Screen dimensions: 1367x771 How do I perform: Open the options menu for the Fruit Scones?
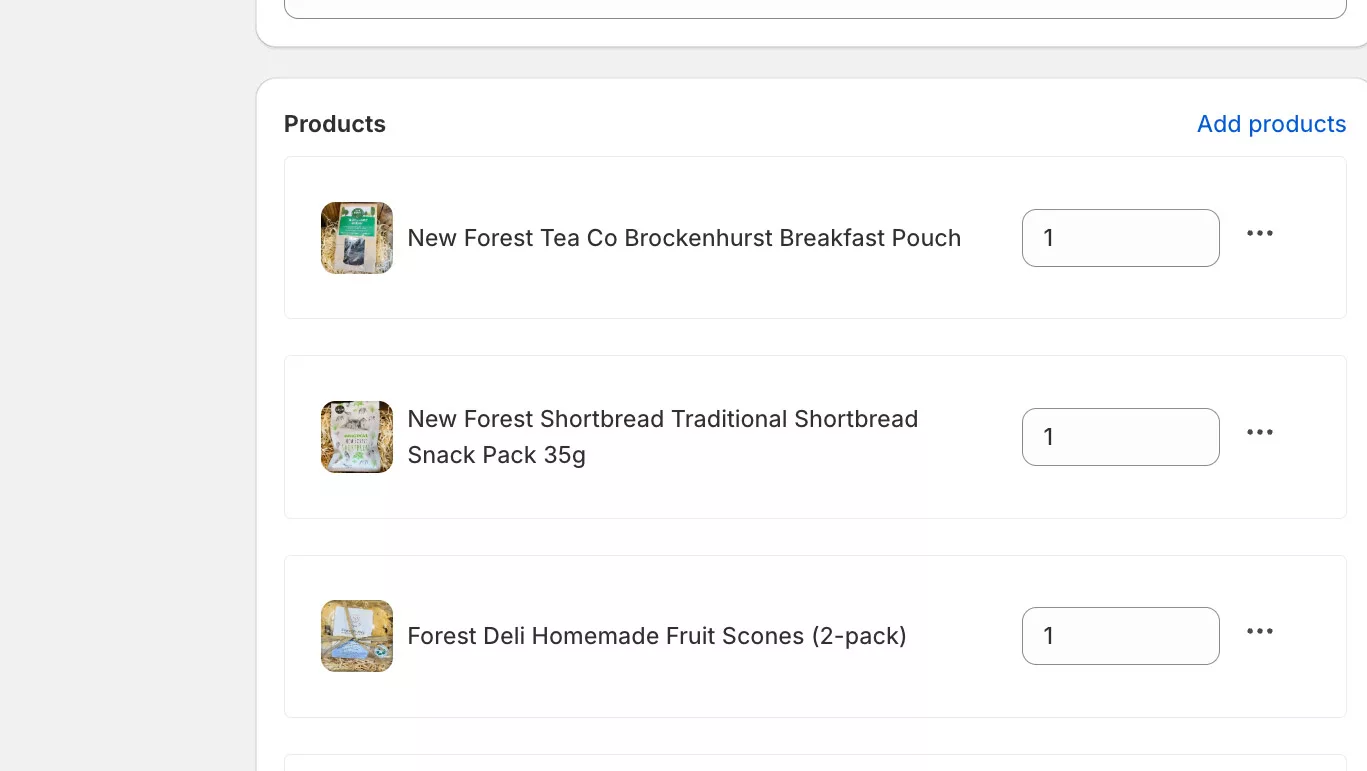click(x=1259, y=631)
